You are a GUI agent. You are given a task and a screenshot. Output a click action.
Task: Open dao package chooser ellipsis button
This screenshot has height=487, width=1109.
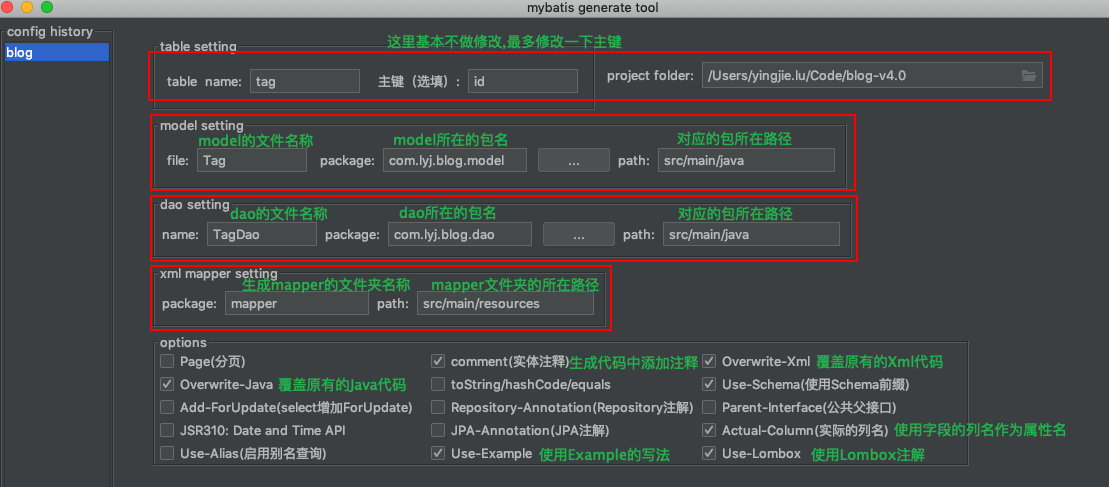click(x=579, y=235)
